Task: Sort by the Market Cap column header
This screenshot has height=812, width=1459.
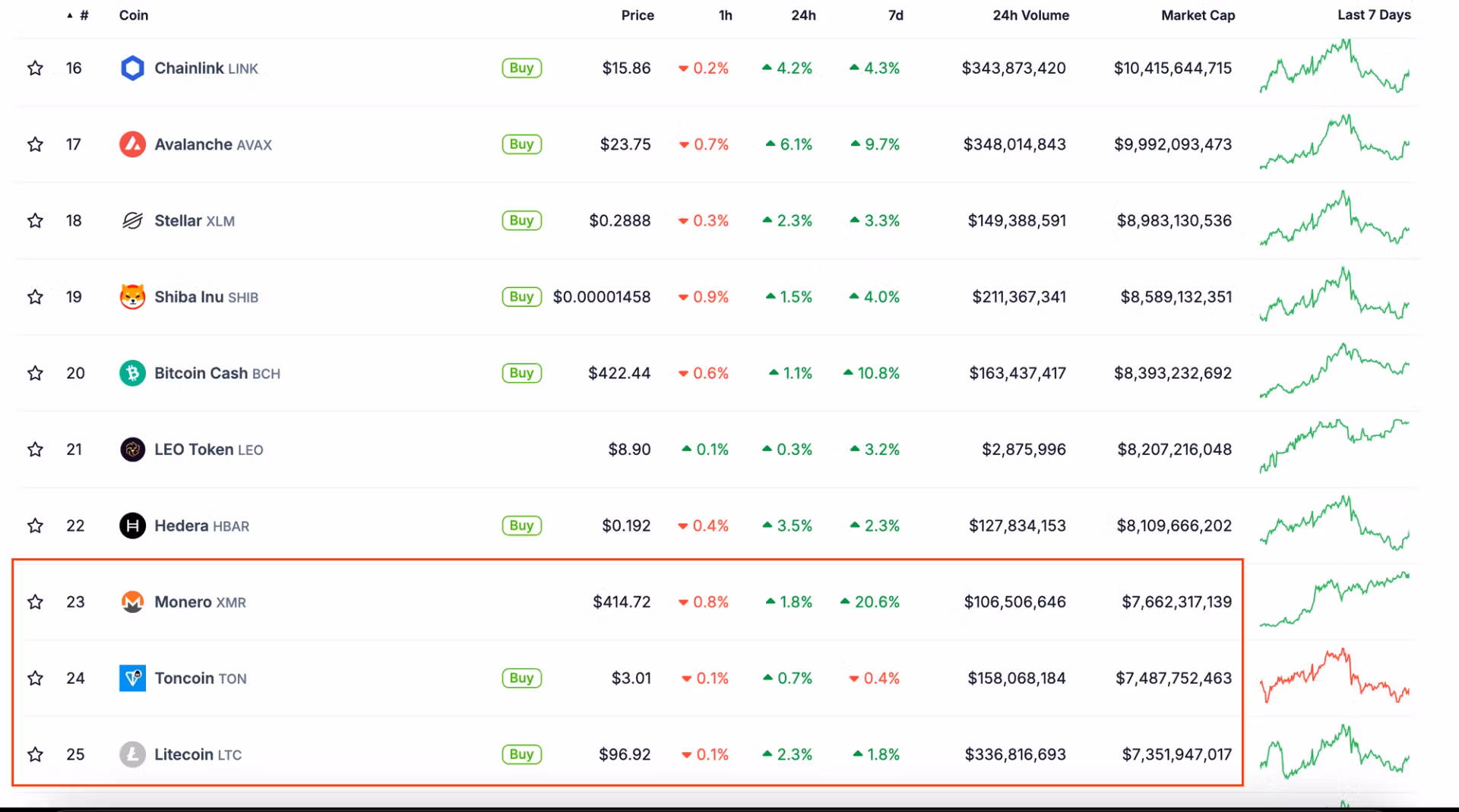Action: point(1198,15)
